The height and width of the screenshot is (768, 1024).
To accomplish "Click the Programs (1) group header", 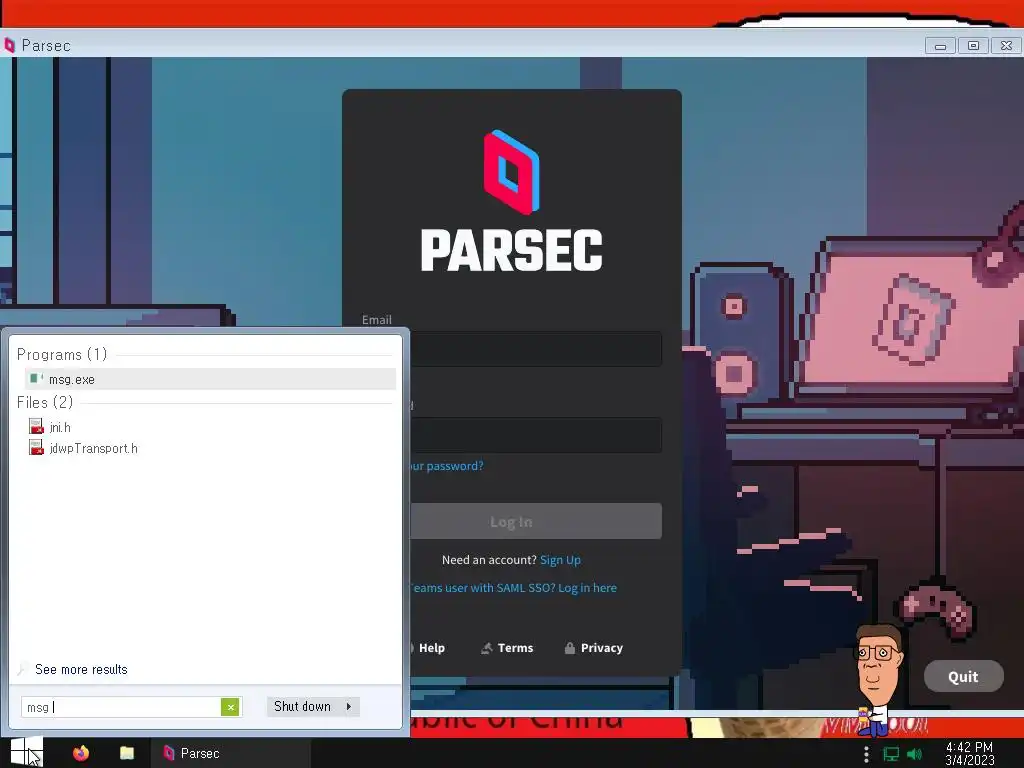I will click(62, 354).
